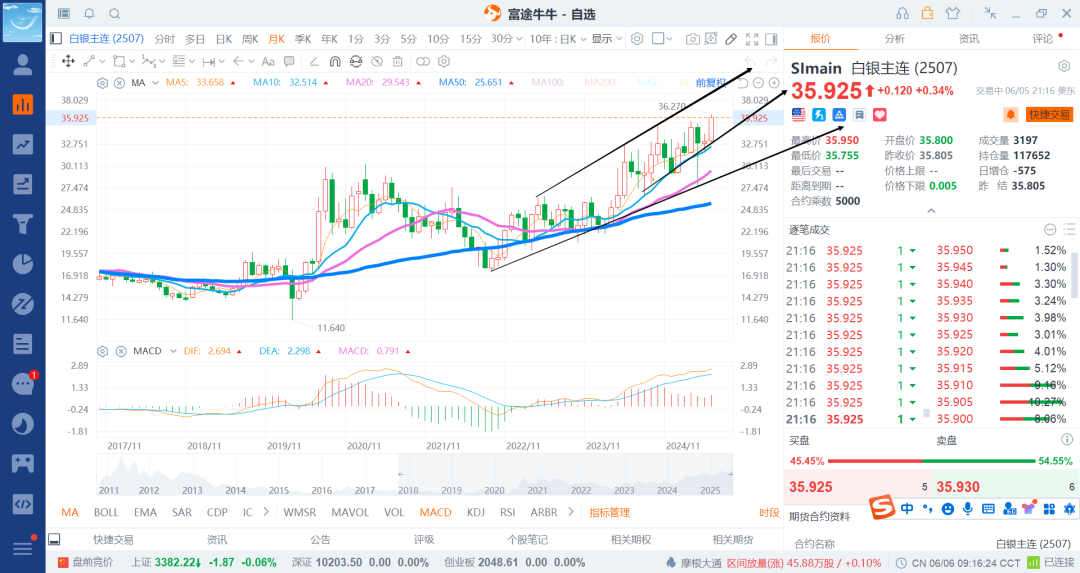Toggle the BOLL indicator overlay
Viewport: 1080px width, 573px height.
click(x=106, y=512)
